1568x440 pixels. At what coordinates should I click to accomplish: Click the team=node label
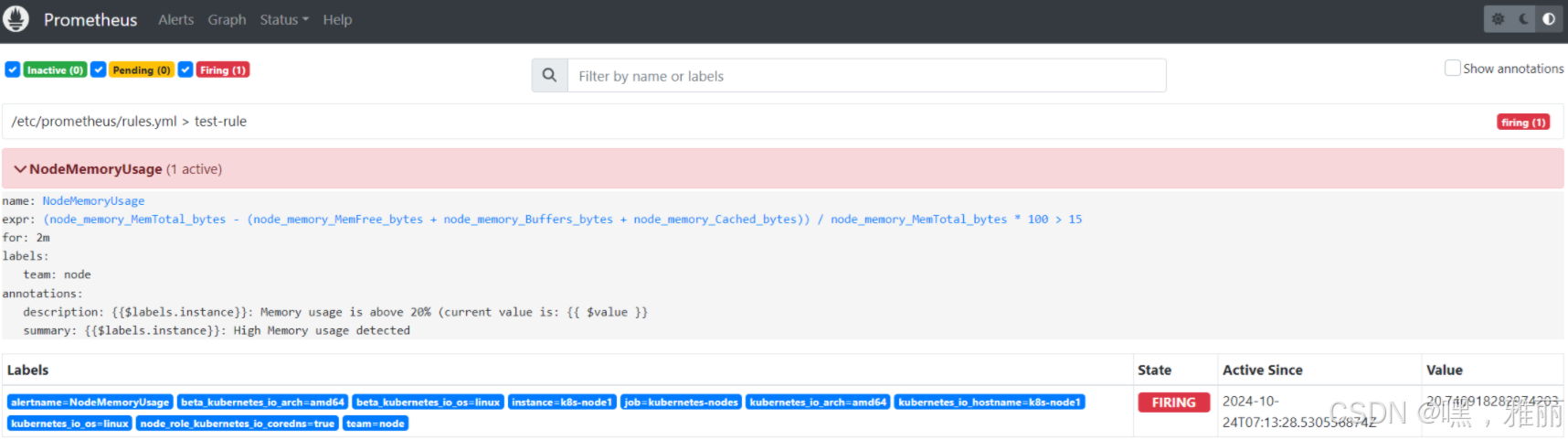[x=376, y=423]
